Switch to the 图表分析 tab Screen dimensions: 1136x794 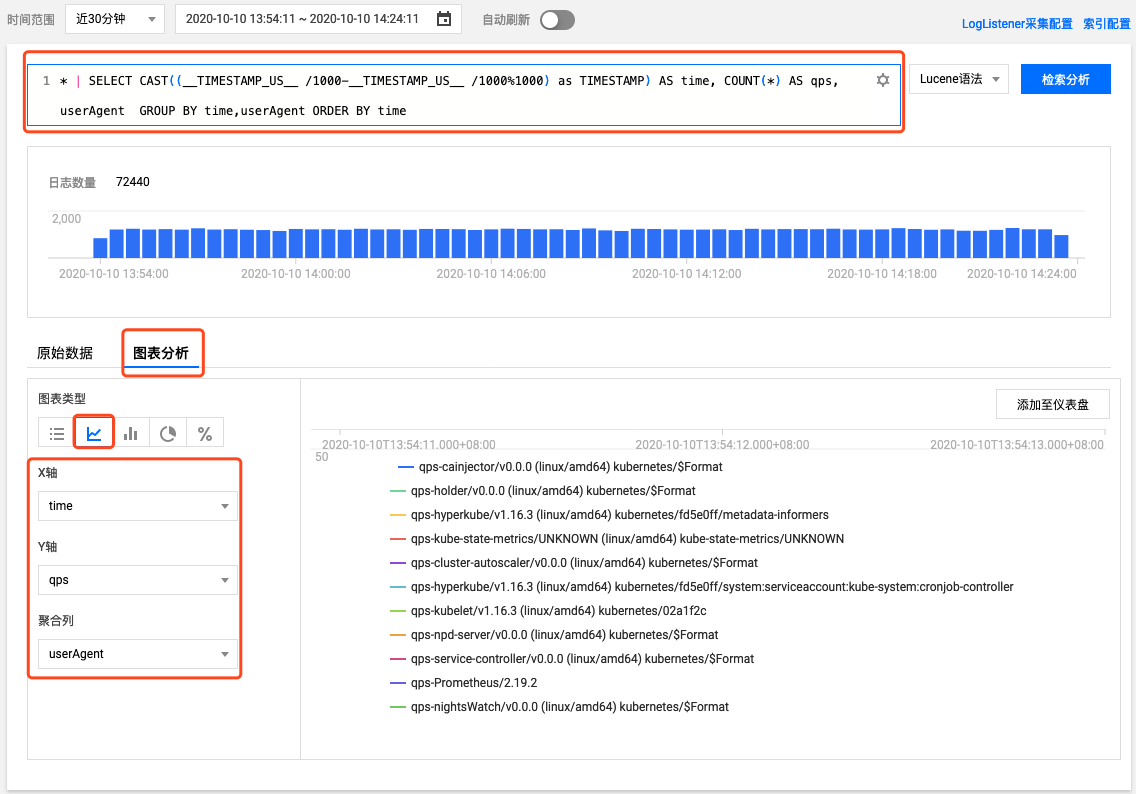(161, 353)
